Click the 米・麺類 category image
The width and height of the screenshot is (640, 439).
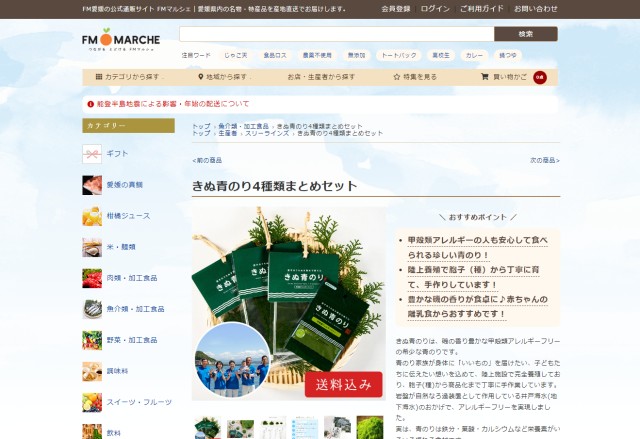click(92, 247)
